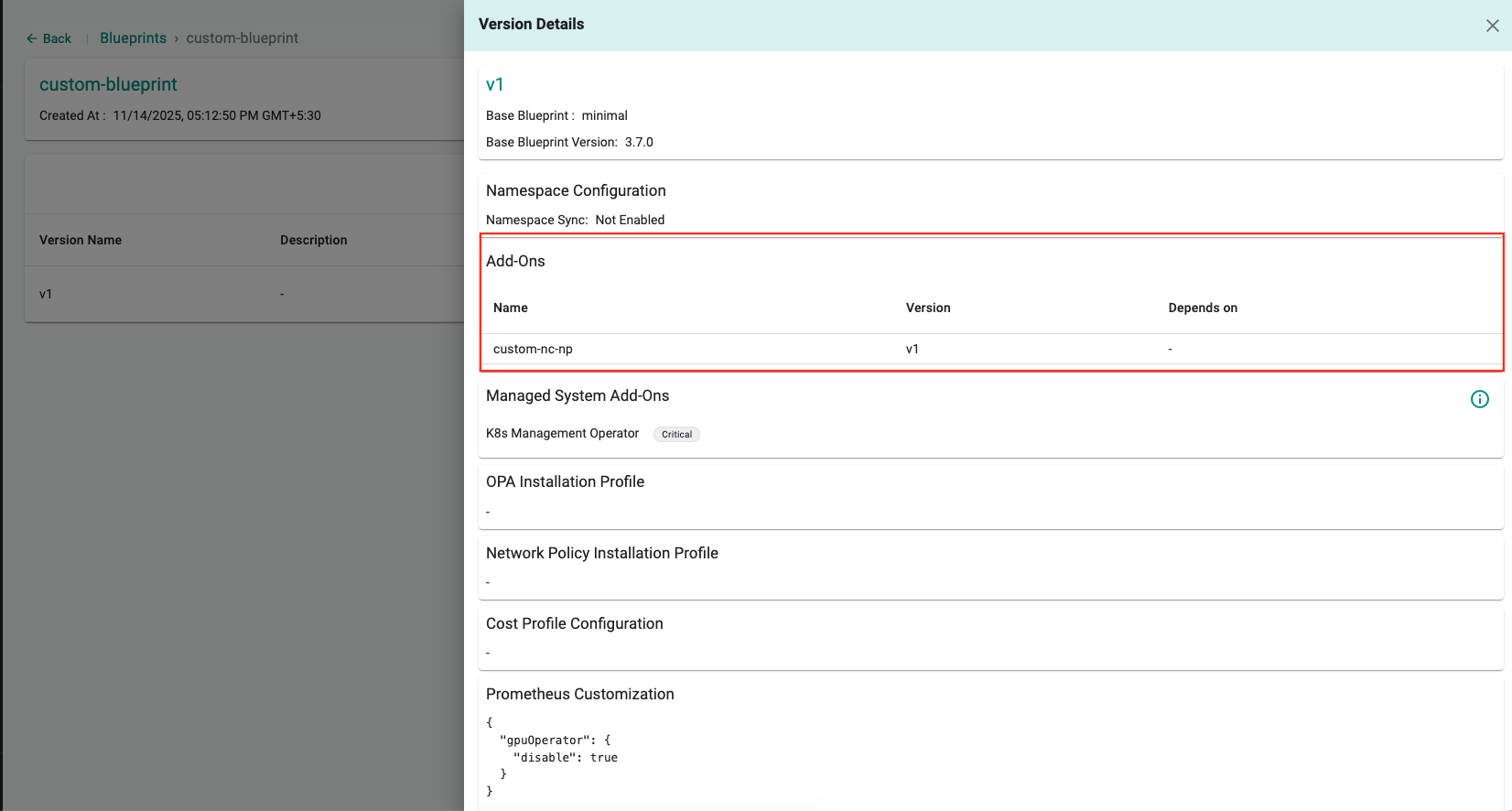Click the OPA Installation Profile heading
The height and width of the screenshot is (811, 1512).
click(x=565, y=481)
